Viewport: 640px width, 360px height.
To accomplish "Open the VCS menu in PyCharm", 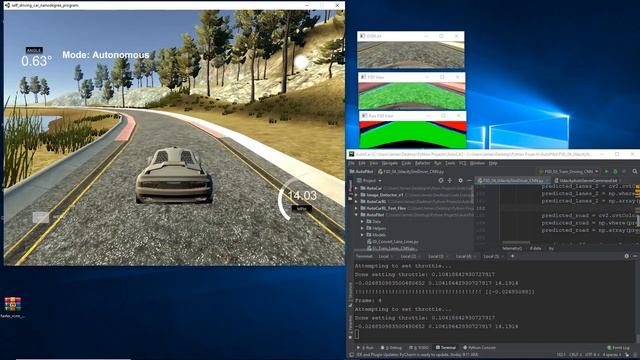I will pos(462,163).
